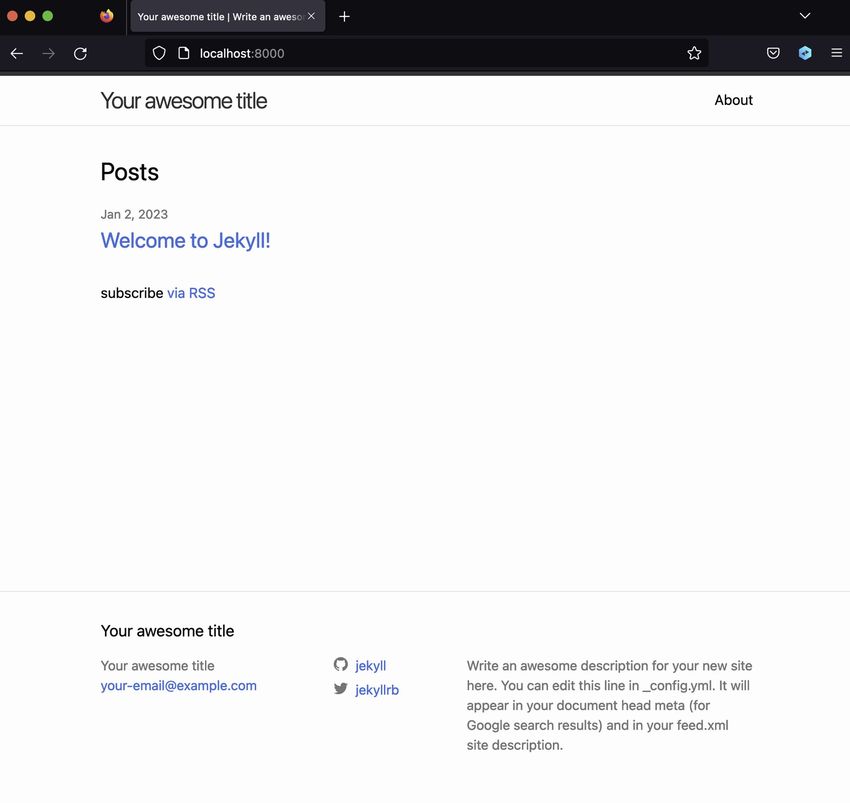Screen dimensions: 850x803
Task: Open the Pocket save icon
Action: pos(773,53)
